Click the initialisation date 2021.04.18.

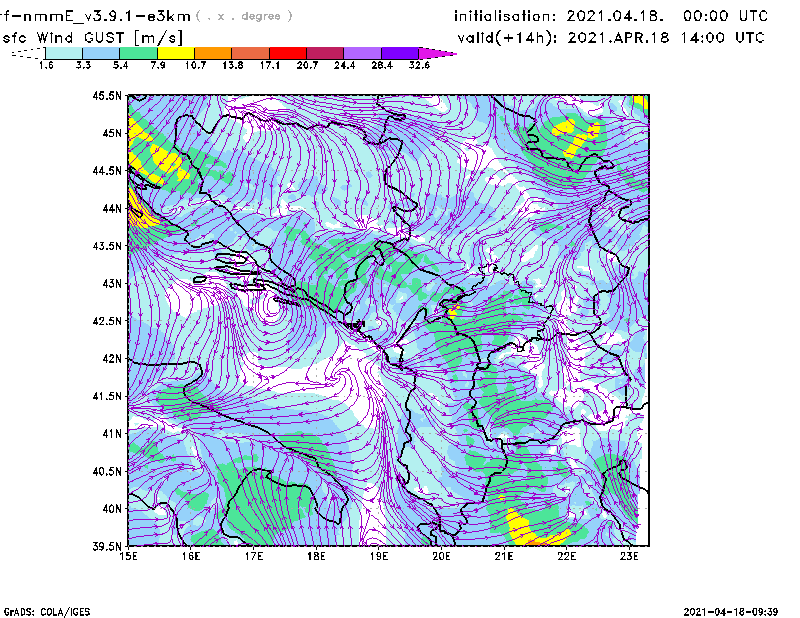pyautogui.click(x=615, y=16)
